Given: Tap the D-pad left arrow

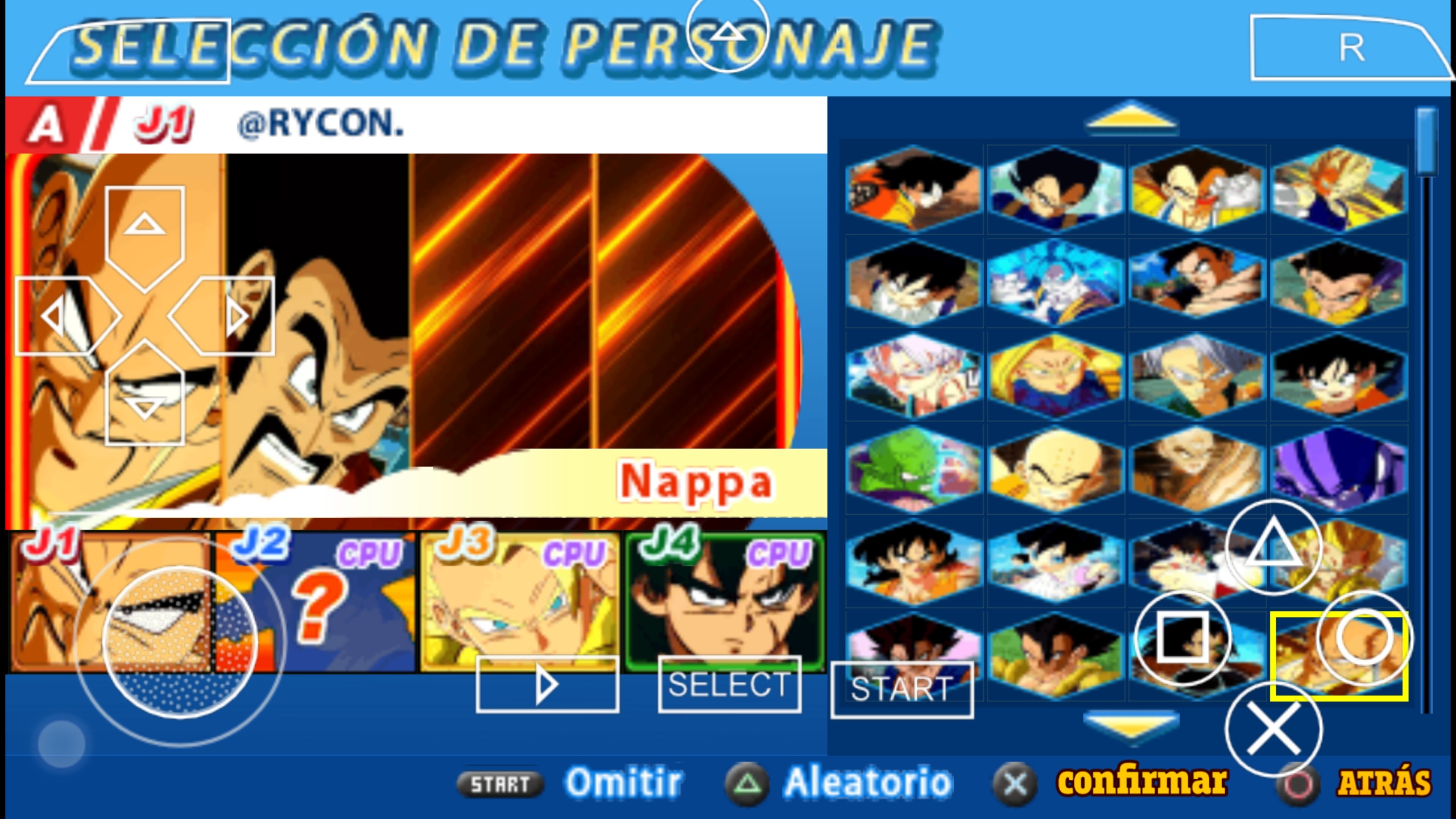Looking at the screenshot, I should pyautogui.click(x=67, y=316).
